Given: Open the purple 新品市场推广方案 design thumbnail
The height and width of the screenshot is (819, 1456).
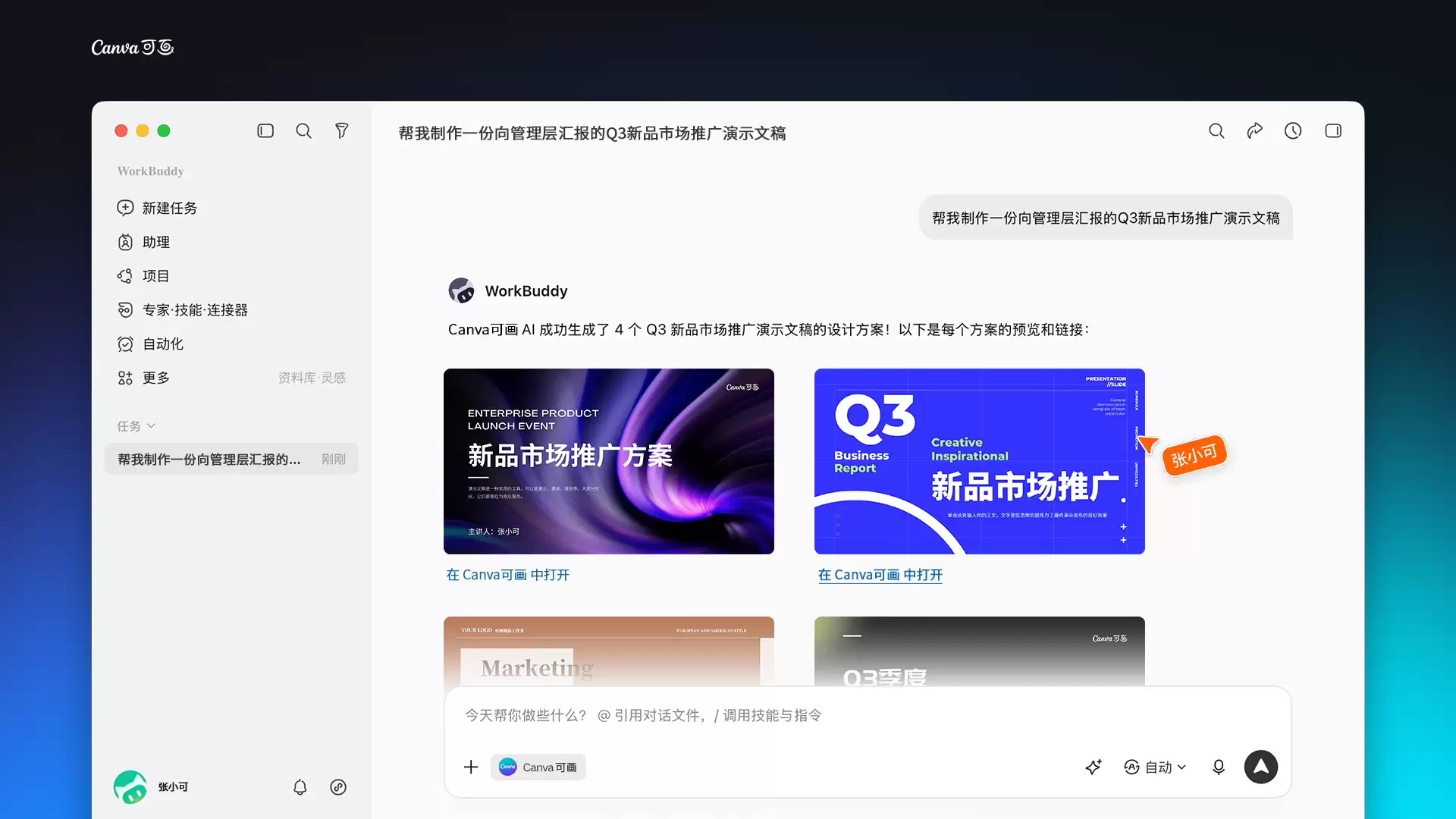Looking at the screenshot, I should coord(609,461).
